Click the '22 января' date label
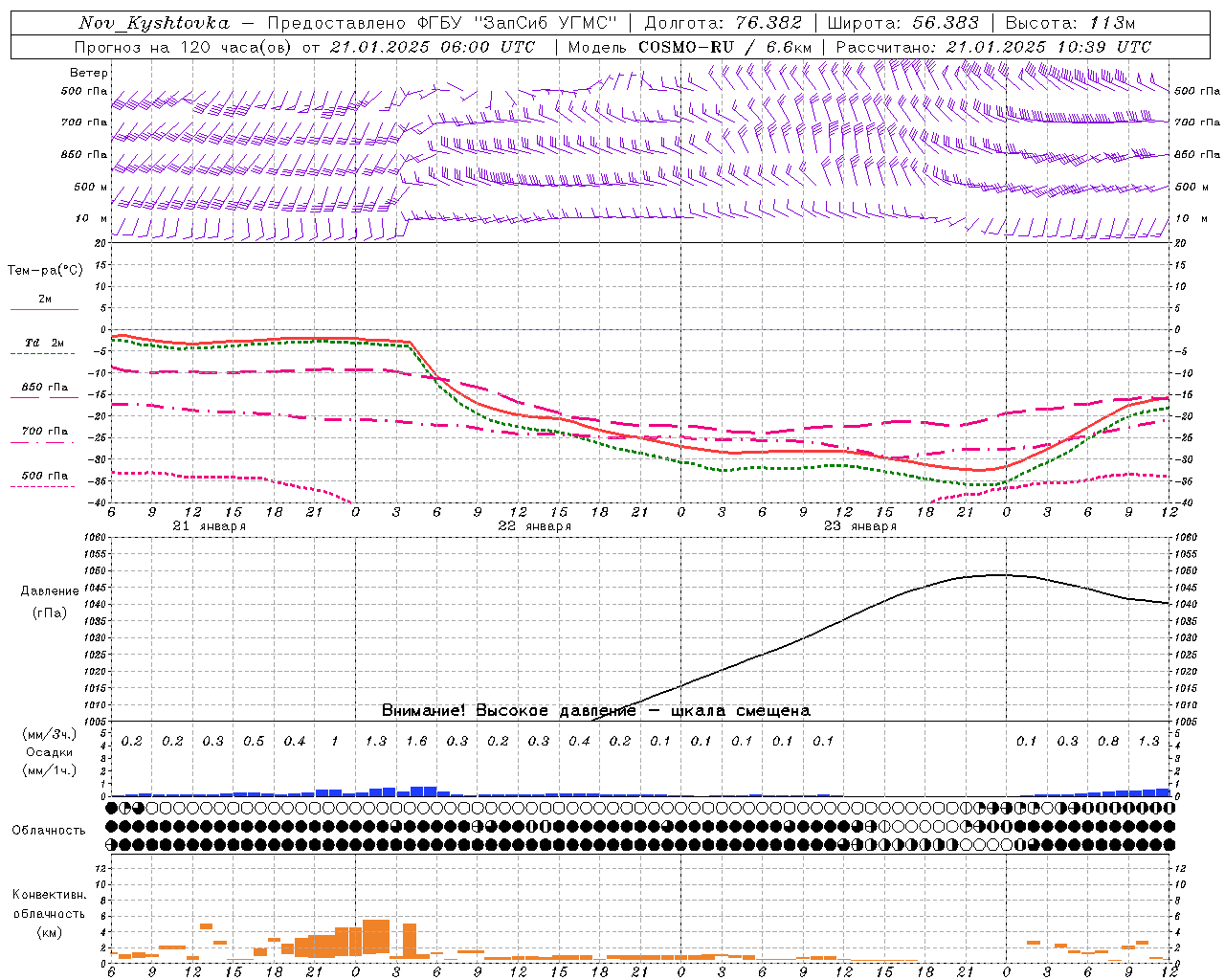This screenshot has width=1225, height=980. click(x=534, y=526)
